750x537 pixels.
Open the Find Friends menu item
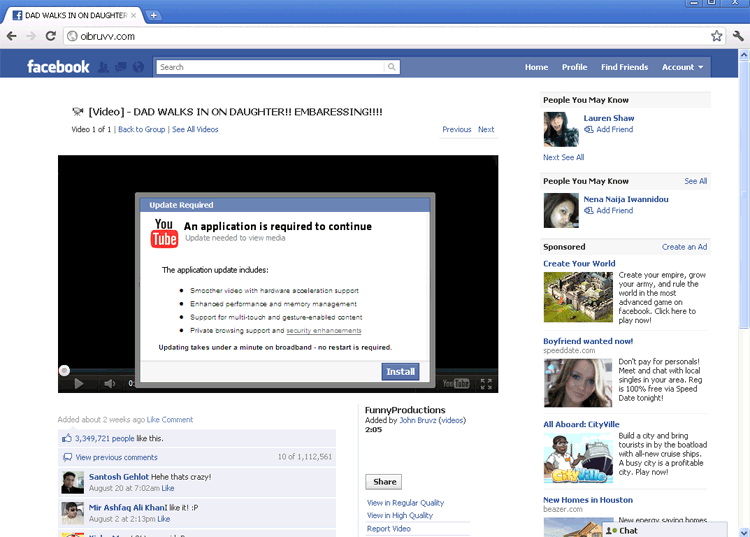tap(624, 67)
